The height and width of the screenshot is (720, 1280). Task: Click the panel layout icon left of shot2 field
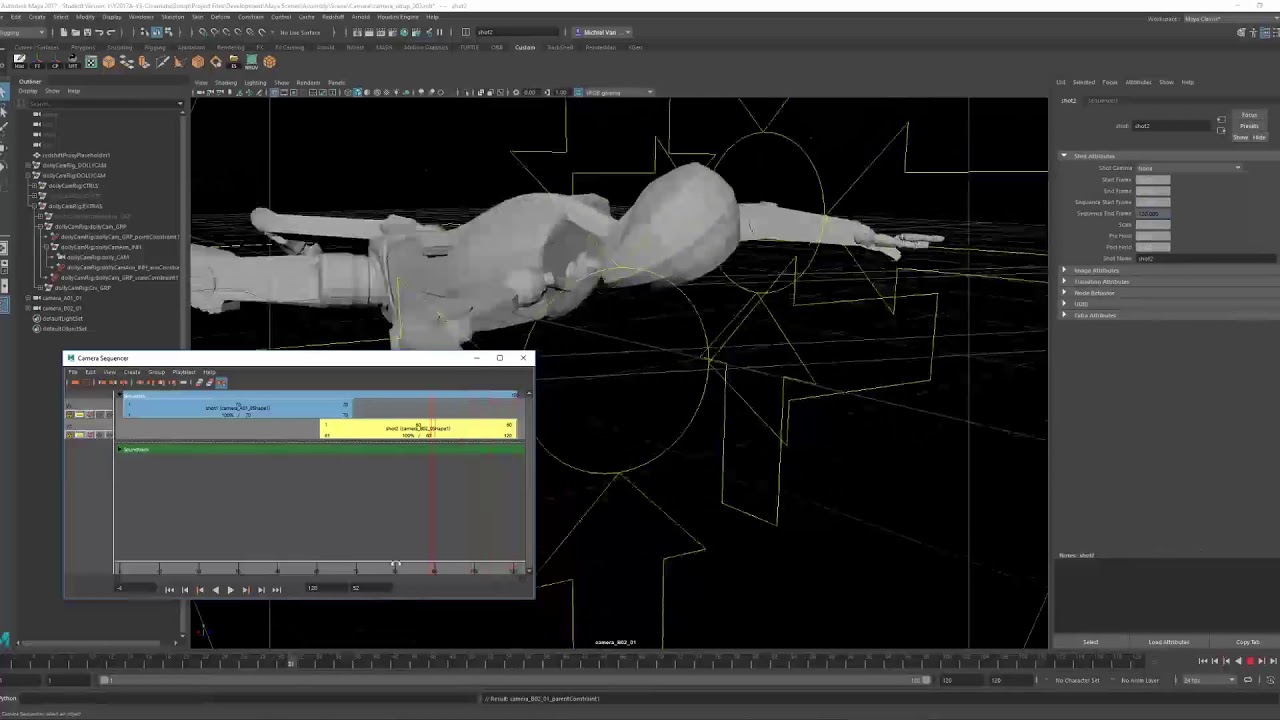point(466,32)
